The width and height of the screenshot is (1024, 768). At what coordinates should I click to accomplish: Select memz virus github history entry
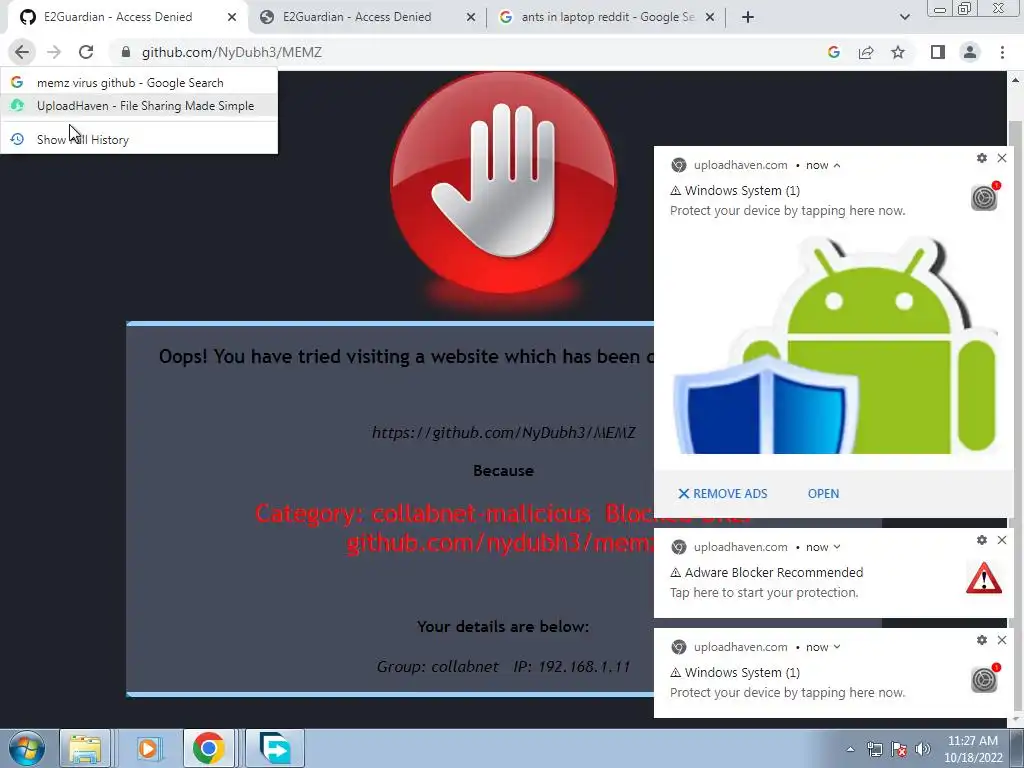pyautogui.click(x=138, y=83)
